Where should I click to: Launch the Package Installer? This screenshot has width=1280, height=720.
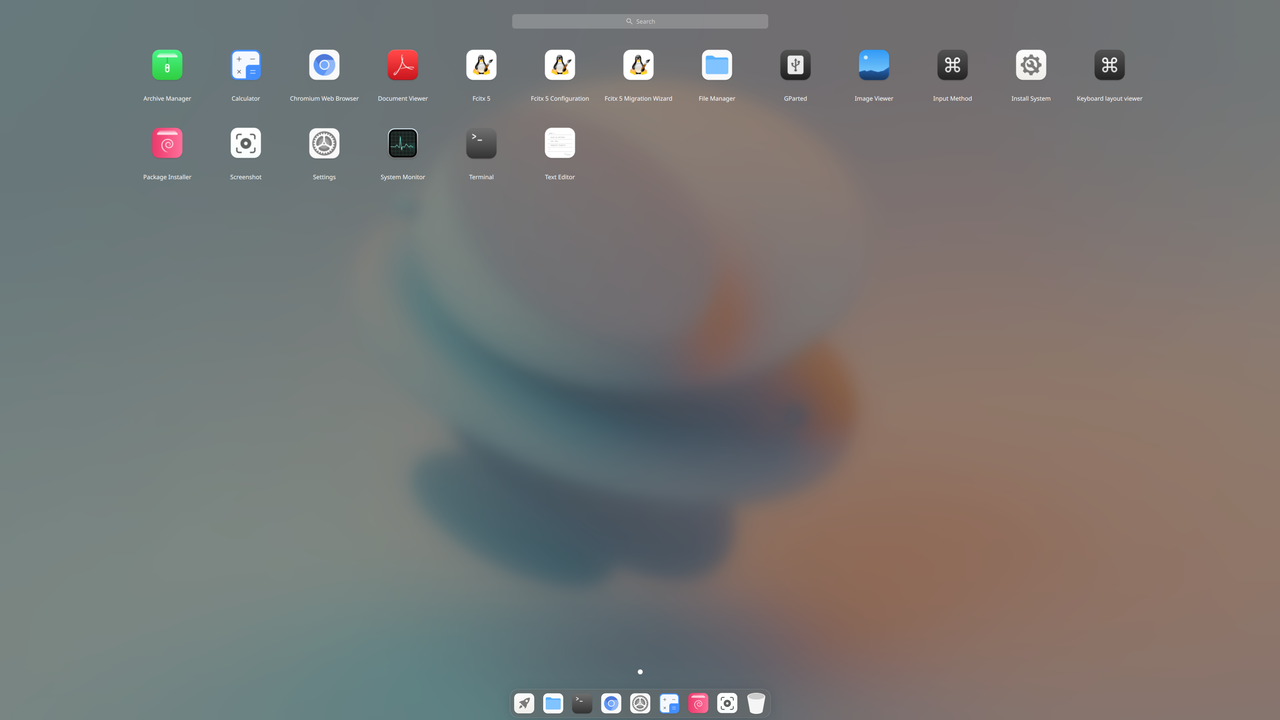click(x=167, y=142)
